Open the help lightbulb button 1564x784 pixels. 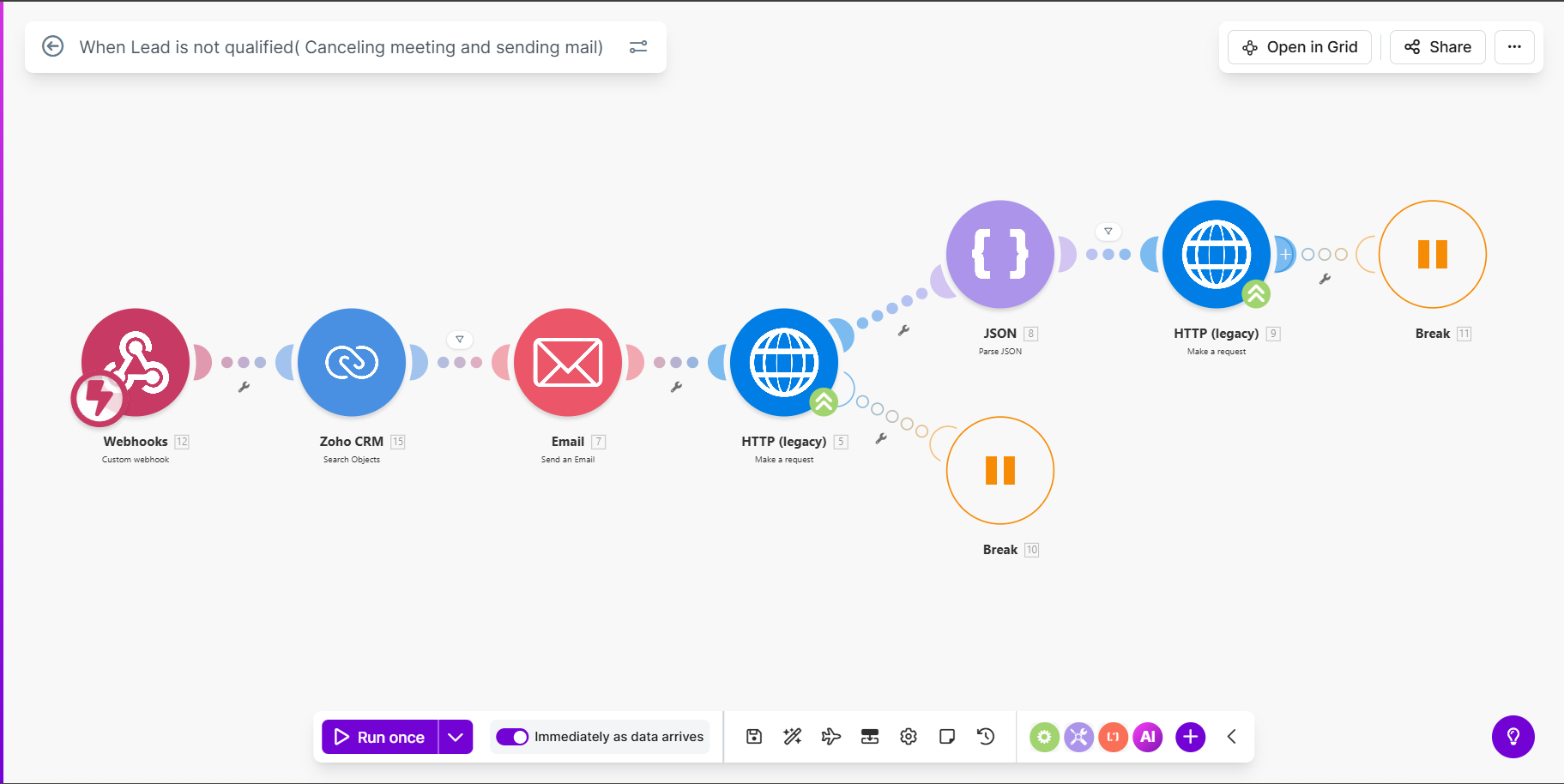click(1513, 737)
